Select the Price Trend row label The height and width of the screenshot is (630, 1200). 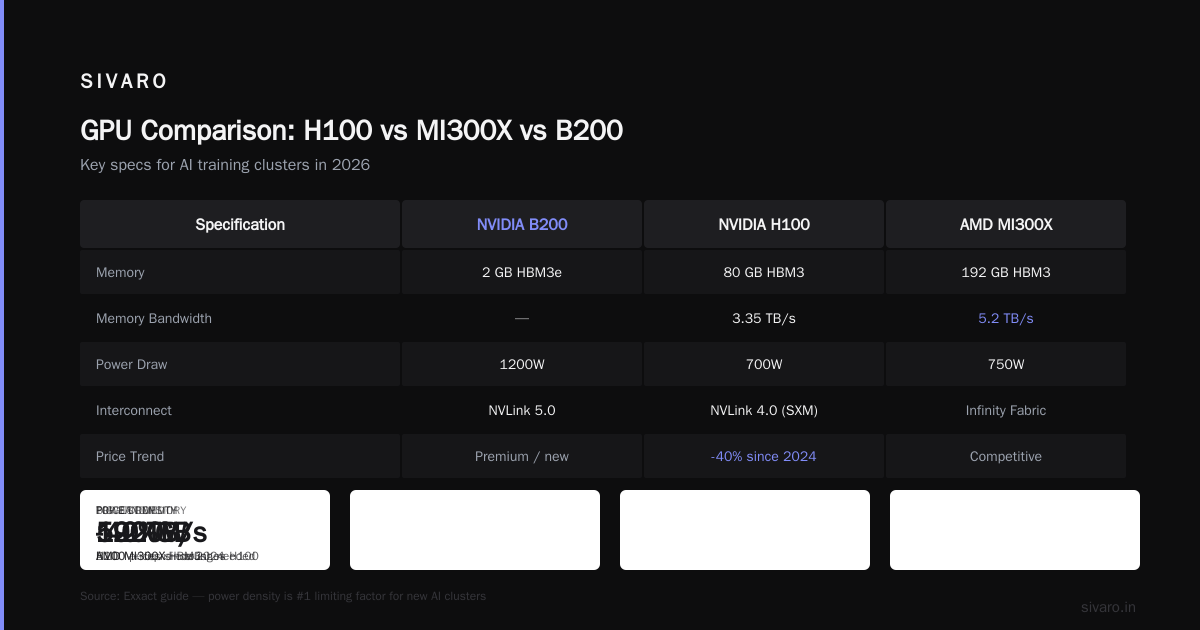(130, 456)
